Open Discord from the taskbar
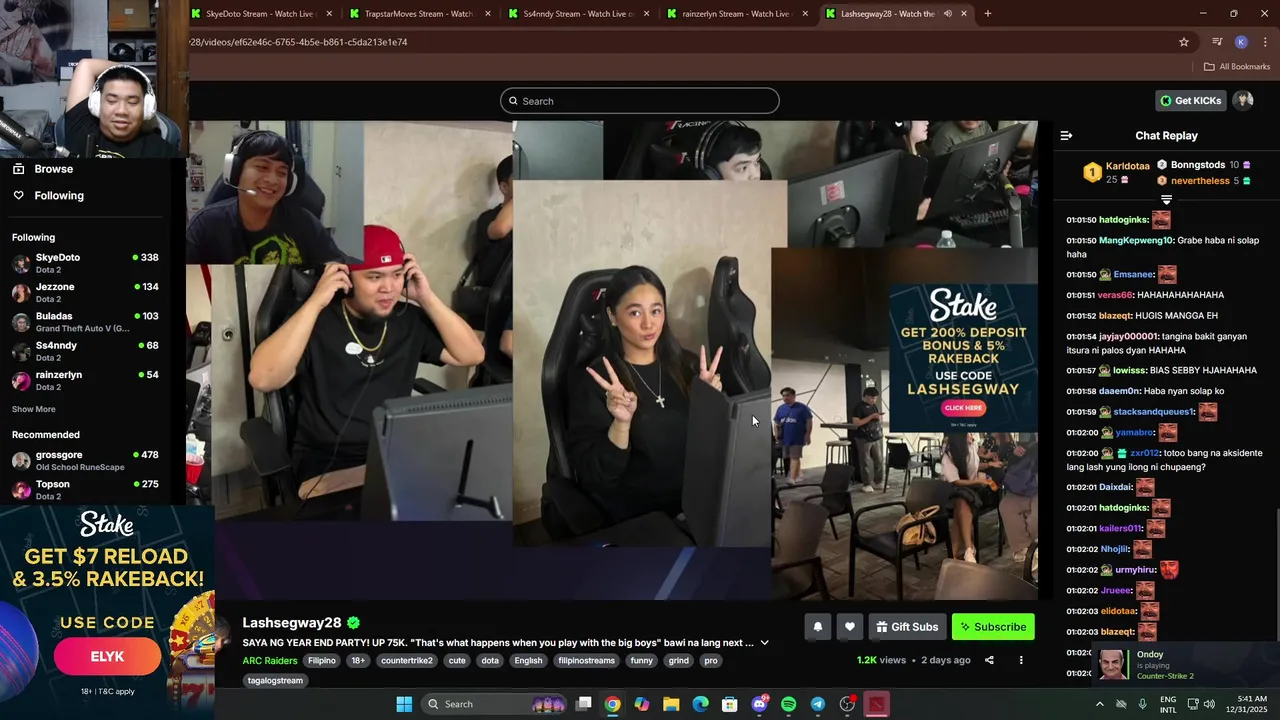The height and width of the screenshot is (720, 1280). point(759,704)
